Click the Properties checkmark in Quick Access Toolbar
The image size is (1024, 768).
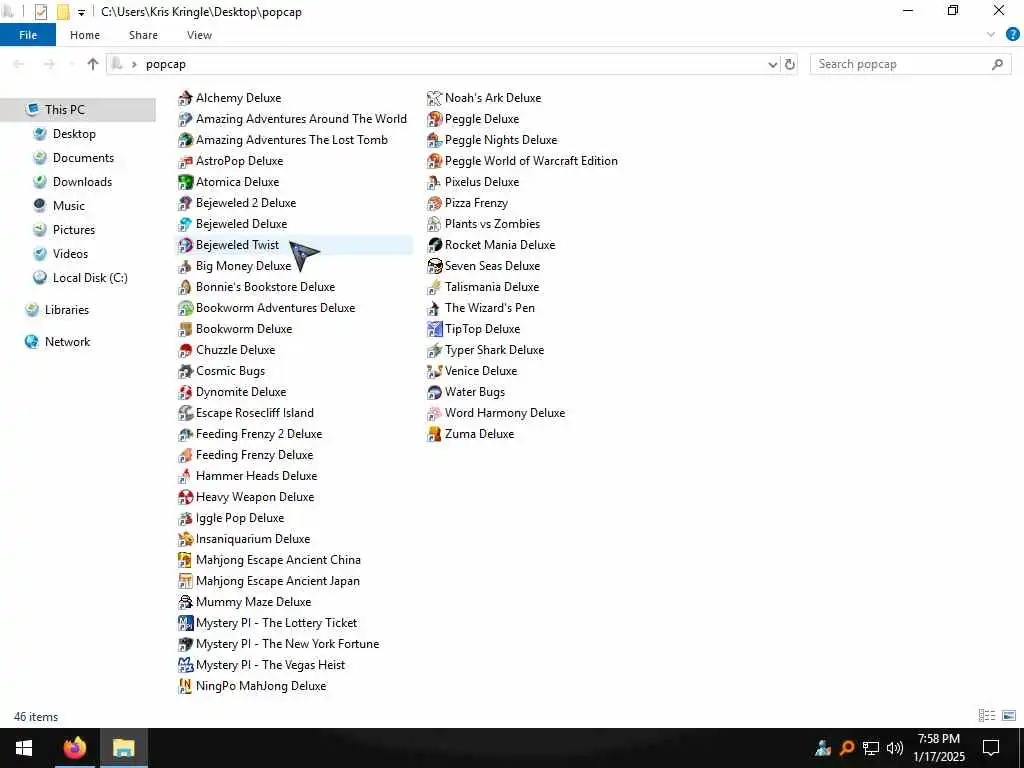click(40, 12)
